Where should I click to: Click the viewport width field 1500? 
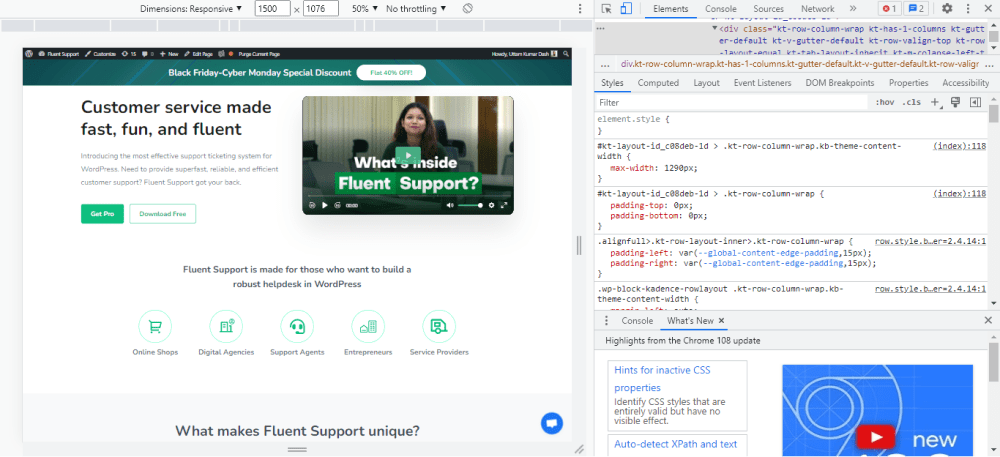pos(272,9)
